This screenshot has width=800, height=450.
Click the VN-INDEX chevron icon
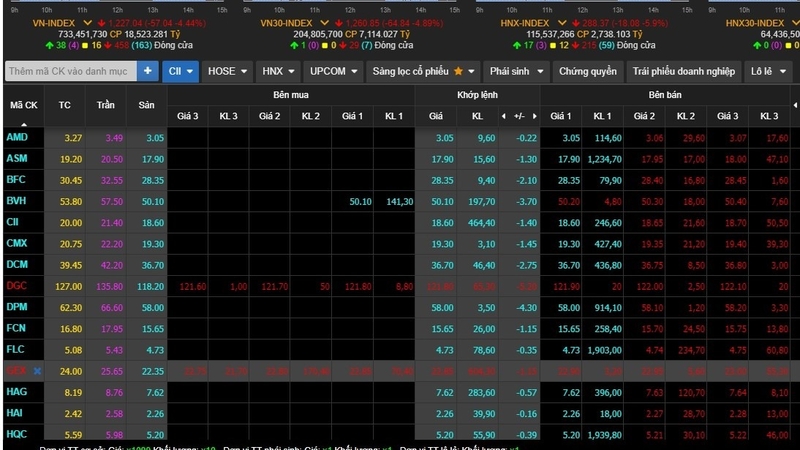[87, 23]
